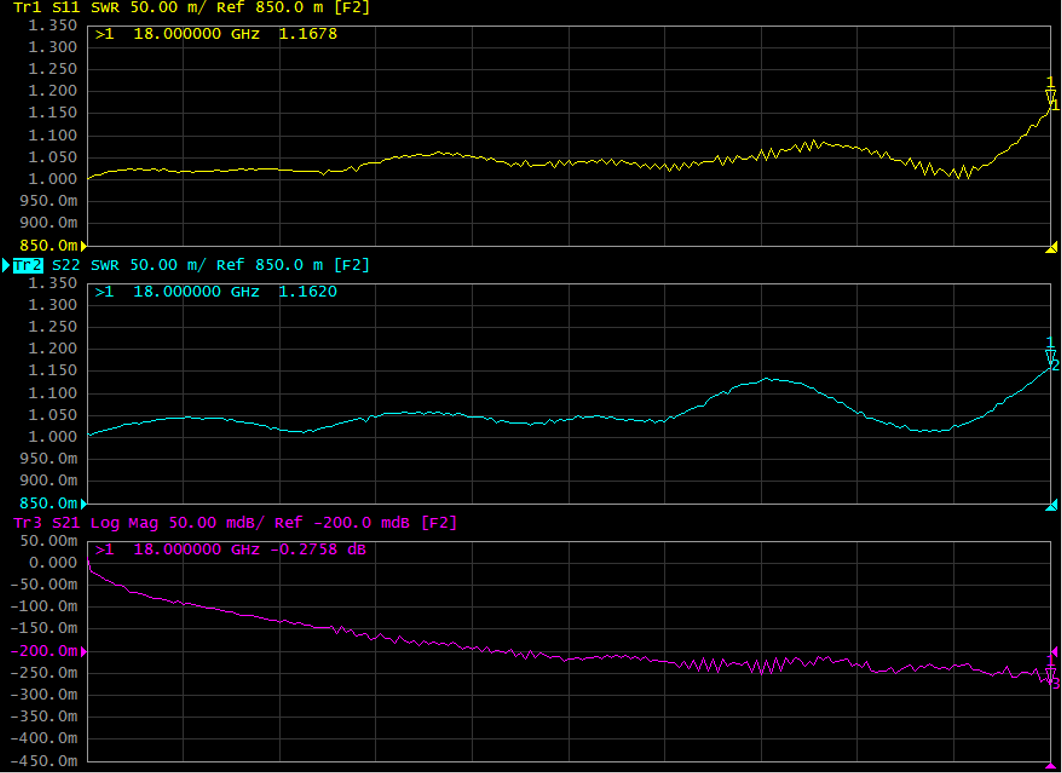
Task: Click the Marker 1 triangle on the yellow S11 trace
Action: tap(1050, 97)
